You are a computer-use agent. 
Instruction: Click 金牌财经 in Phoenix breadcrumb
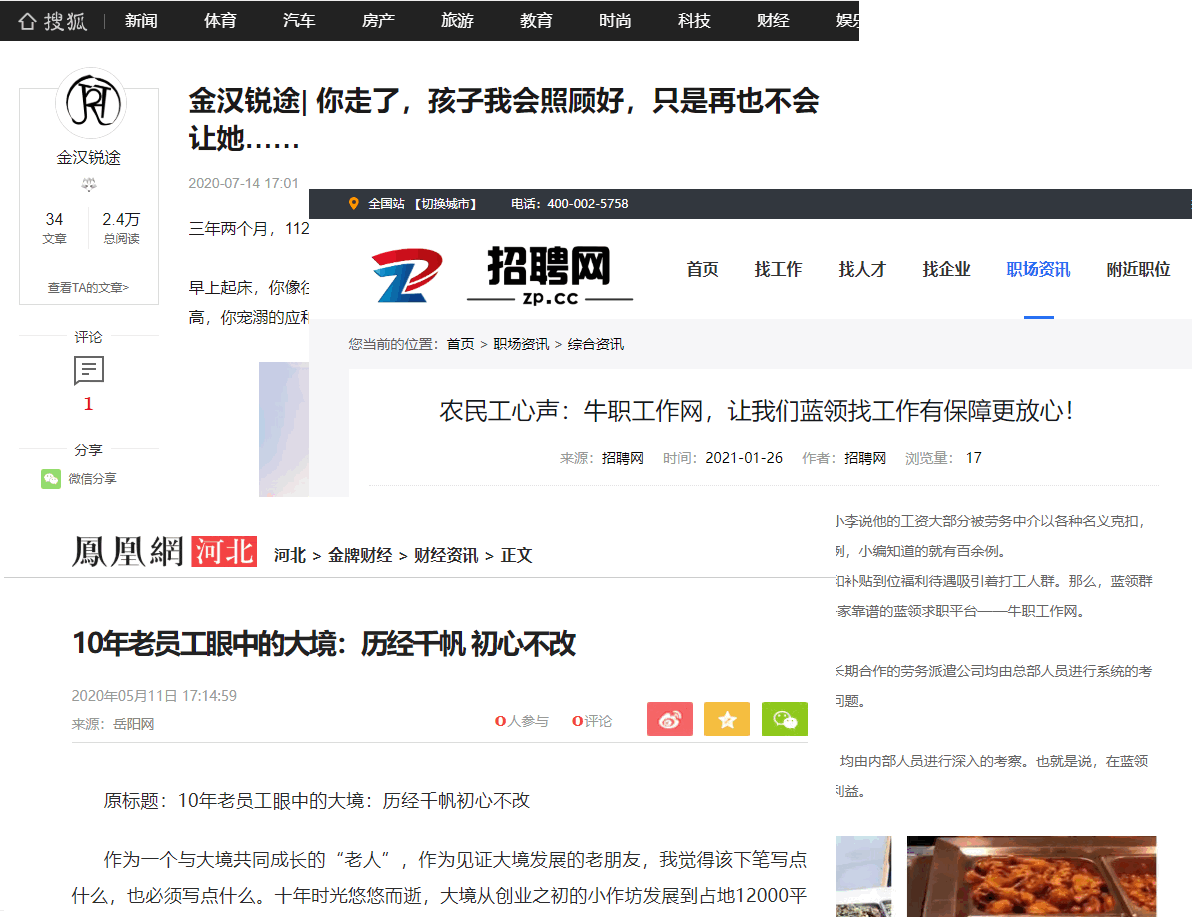(360, 555)
